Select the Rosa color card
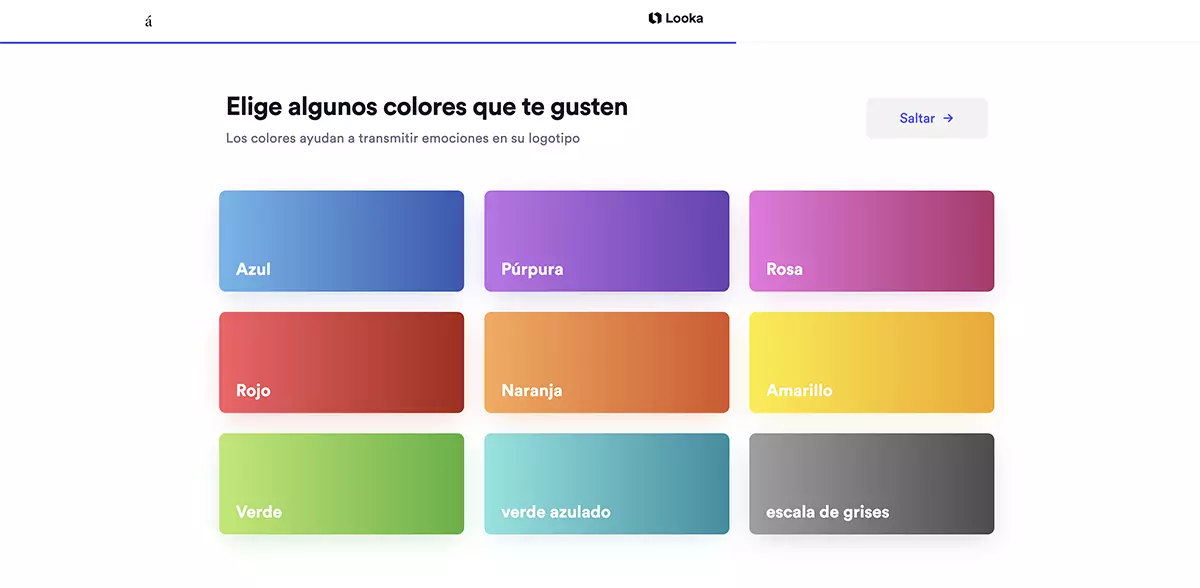The width and height of the screenshot is (1200, 588). tap(871, 240)
